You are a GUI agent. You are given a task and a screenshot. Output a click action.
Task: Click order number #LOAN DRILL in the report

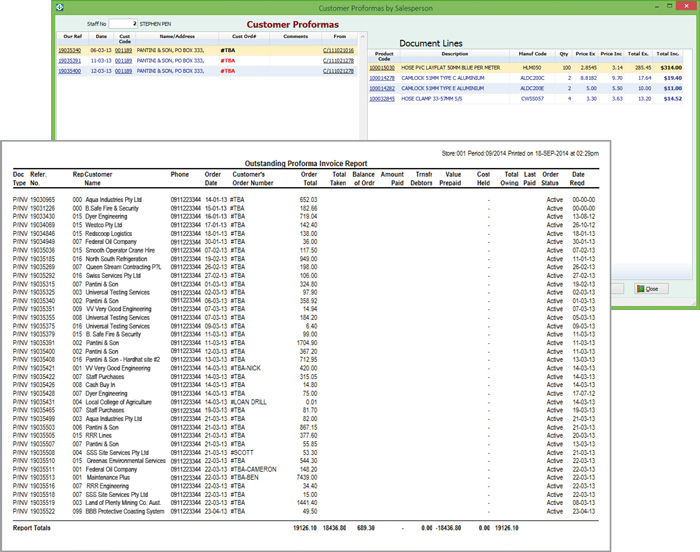click(248, 402)
